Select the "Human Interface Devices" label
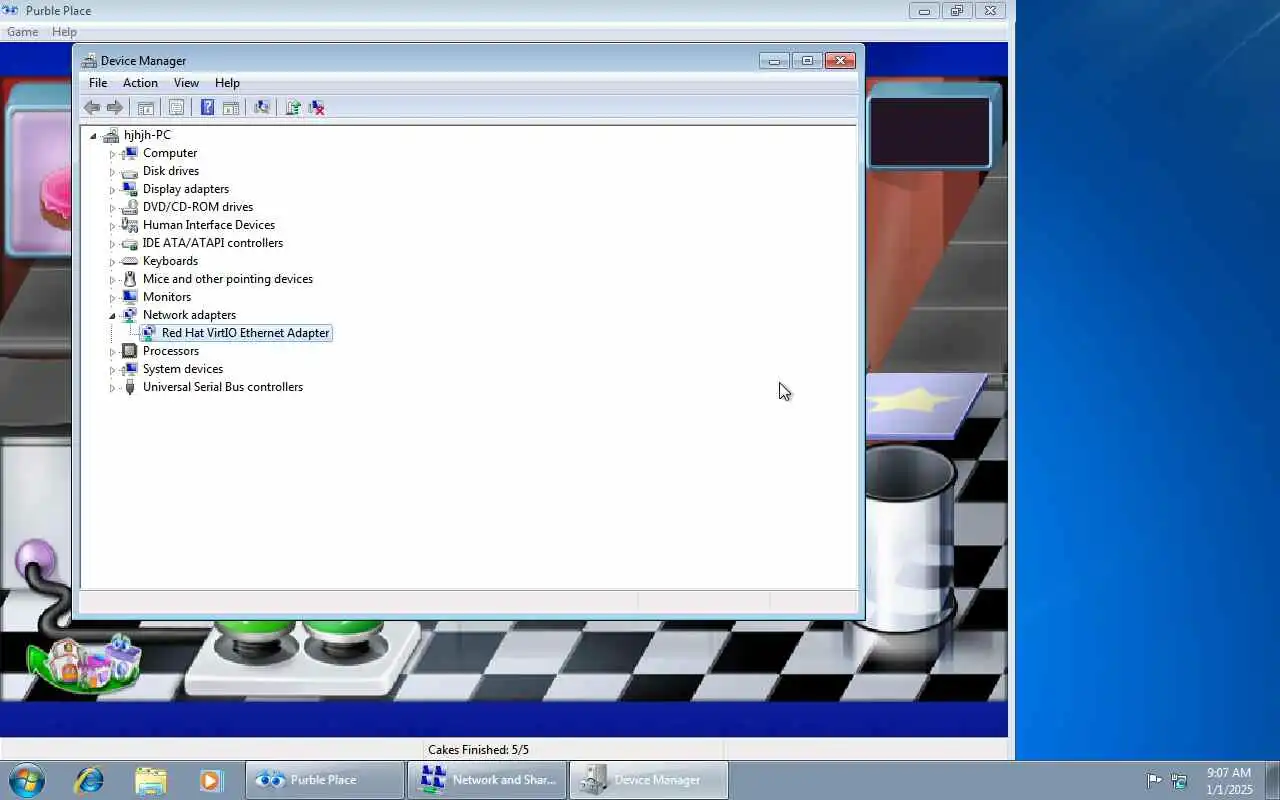This screenshot has width=1280, height=800. click(209, 225)
